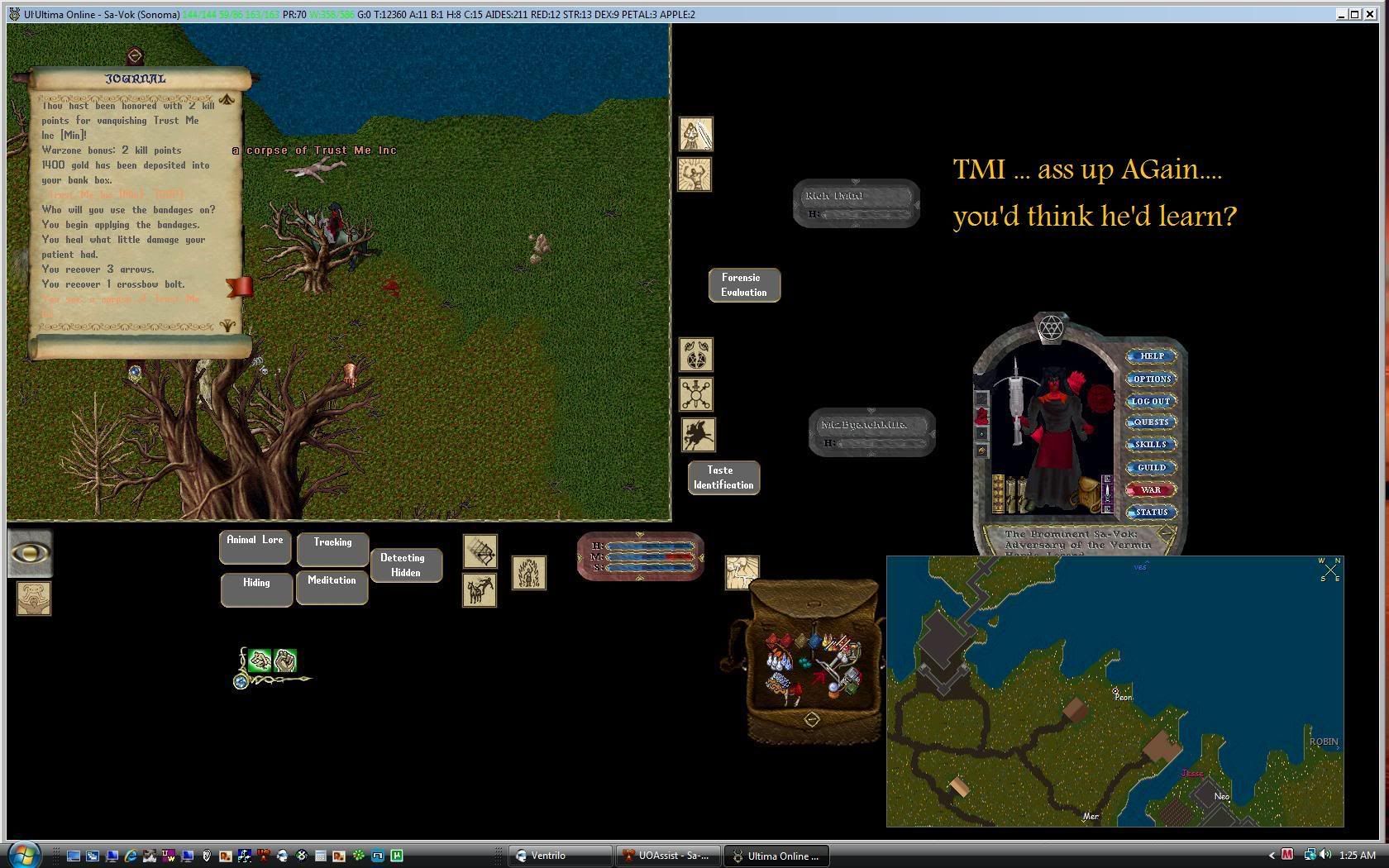
Task: Open the Guild menu
Action: coord(1152,468)
